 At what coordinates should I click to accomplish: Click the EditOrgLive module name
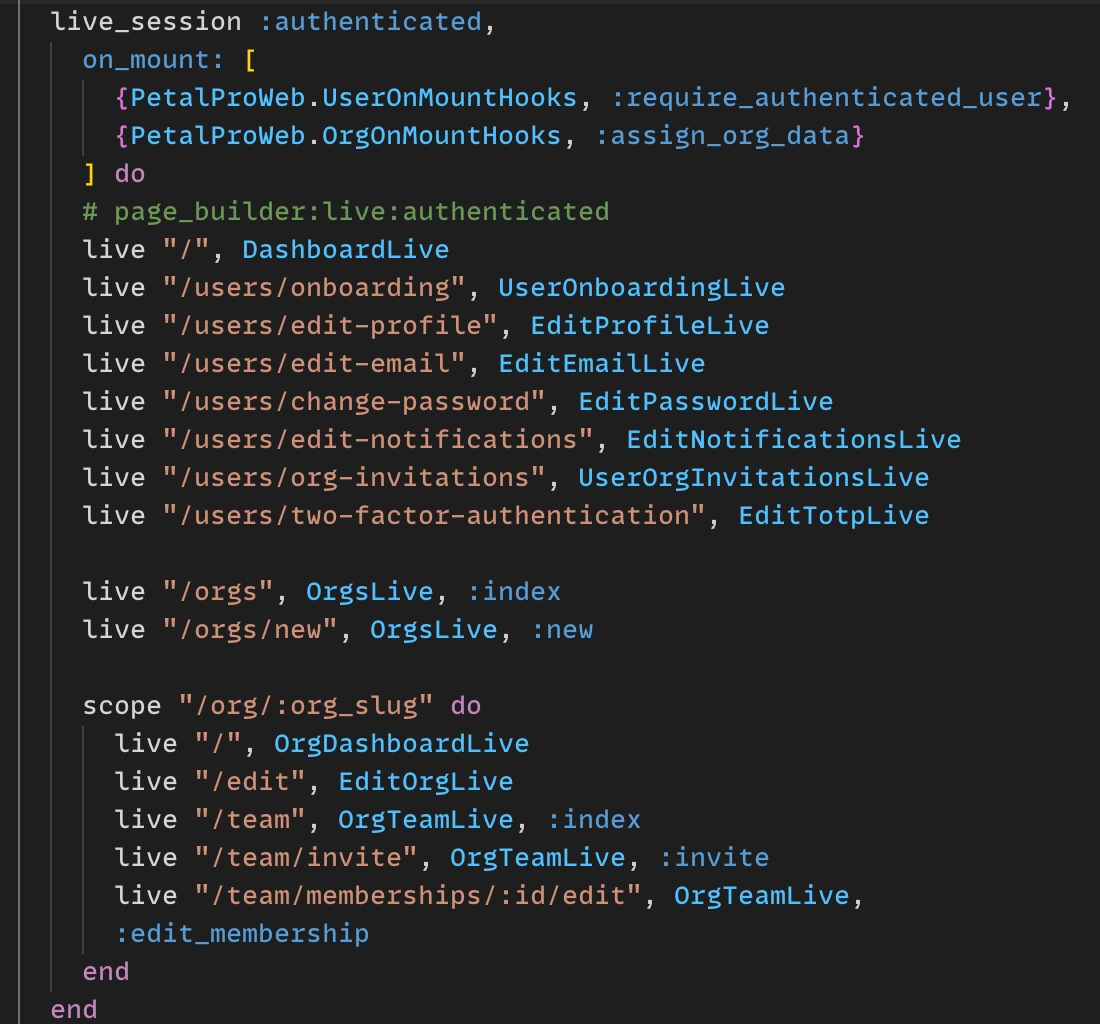pyautogui.click(x=425, y=781)
